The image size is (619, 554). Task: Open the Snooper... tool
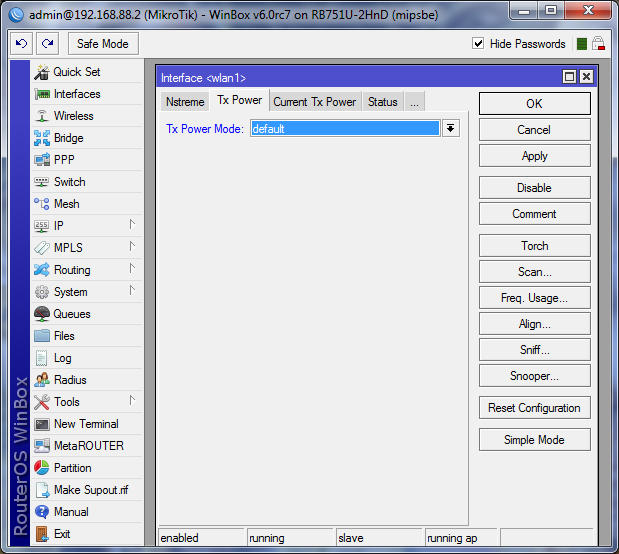tap(535, 376)
